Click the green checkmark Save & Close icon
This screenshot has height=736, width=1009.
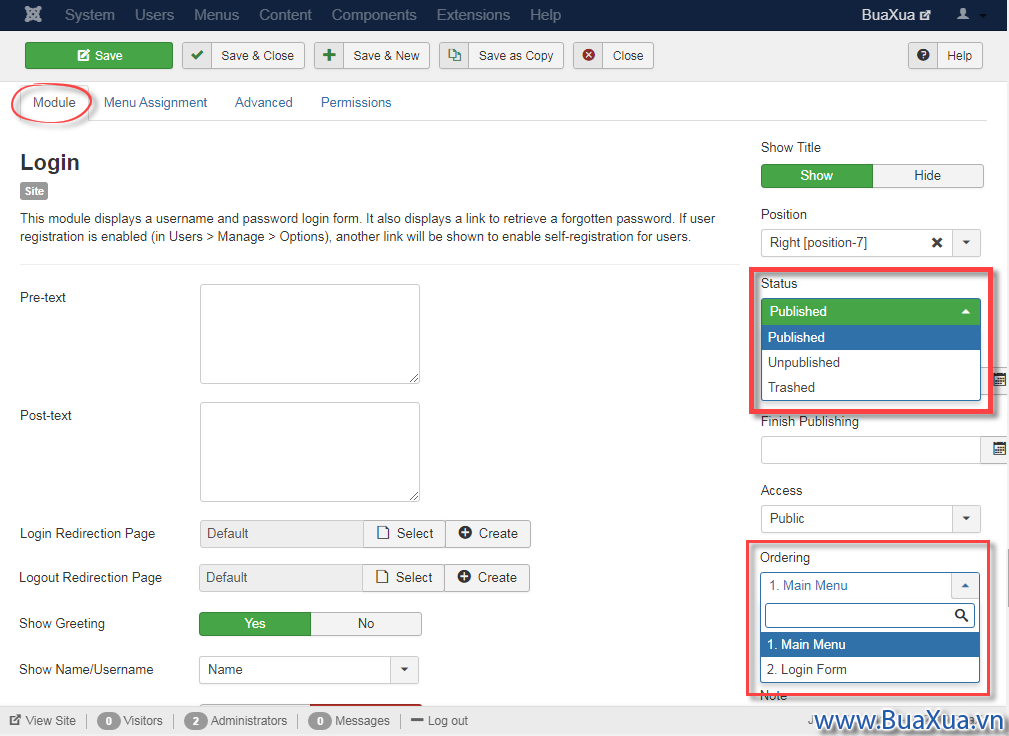click(198, 55)
